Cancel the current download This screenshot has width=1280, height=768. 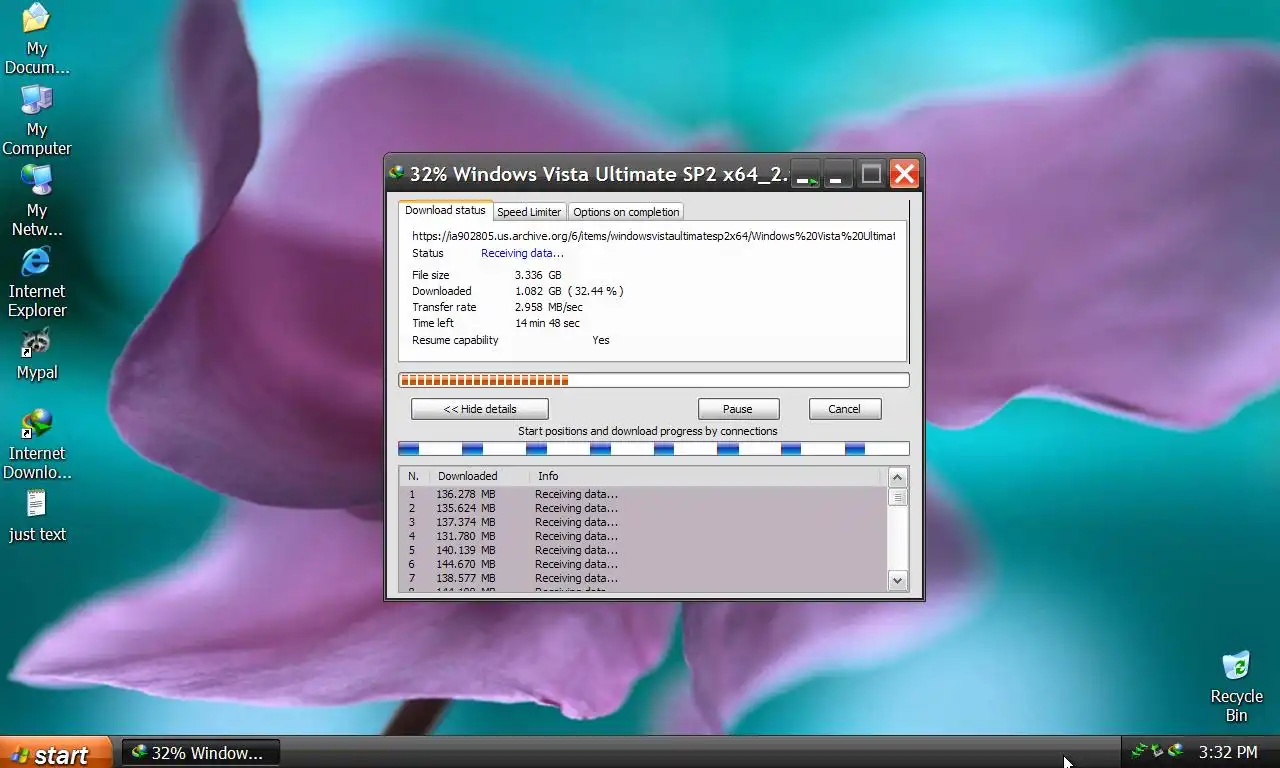coord(844,409)
